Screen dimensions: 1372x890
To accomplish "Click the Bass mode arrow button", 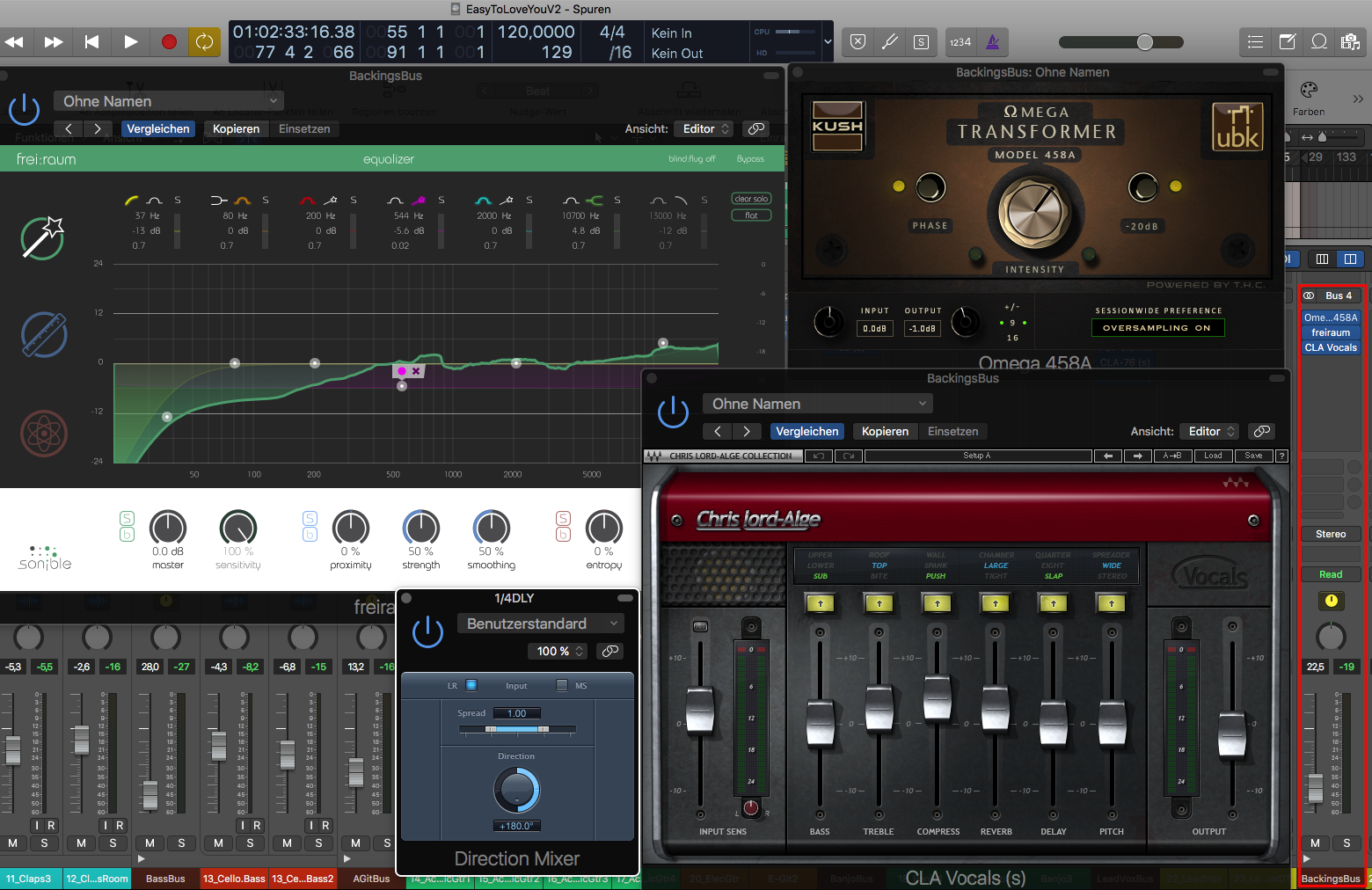I will (821, 603).
